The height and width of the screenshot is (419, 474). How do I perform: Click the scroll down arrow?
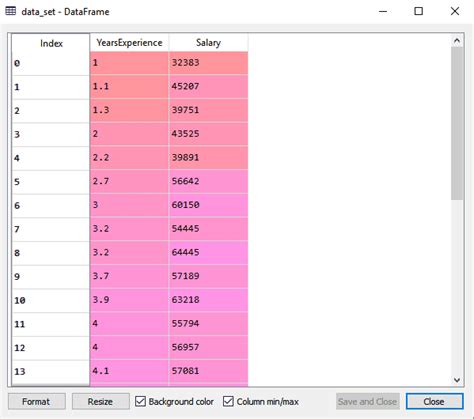(x=457, y=380)
